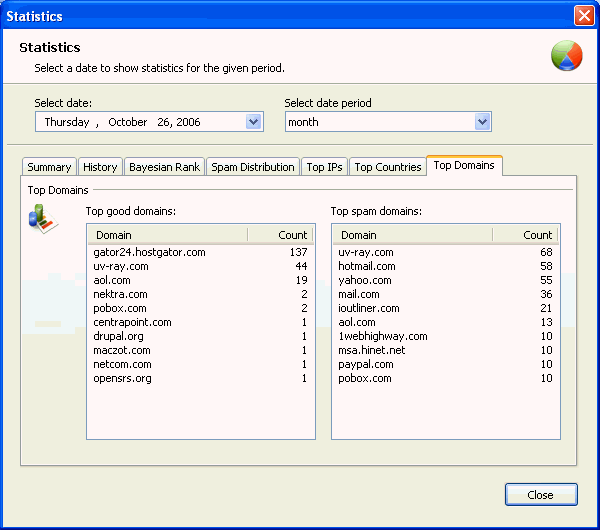This screenshot has height=530, width=600.
Task: Select msa.hinet.net spam domain row
Action: point(446,350)
